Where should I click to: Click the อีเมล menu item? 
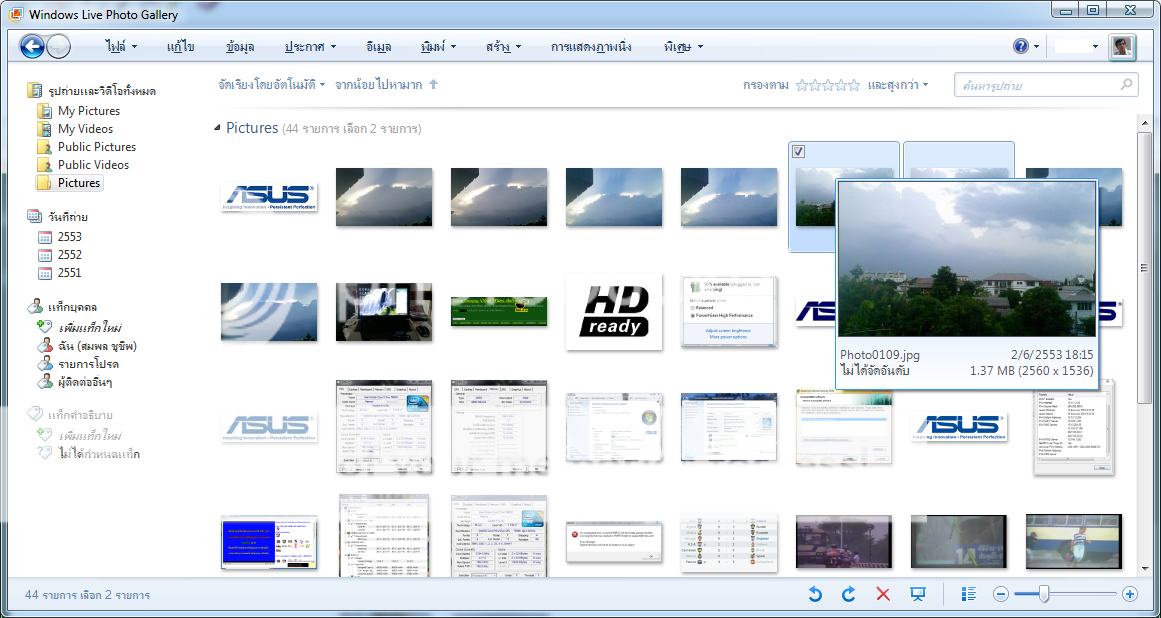pos(378,47)
